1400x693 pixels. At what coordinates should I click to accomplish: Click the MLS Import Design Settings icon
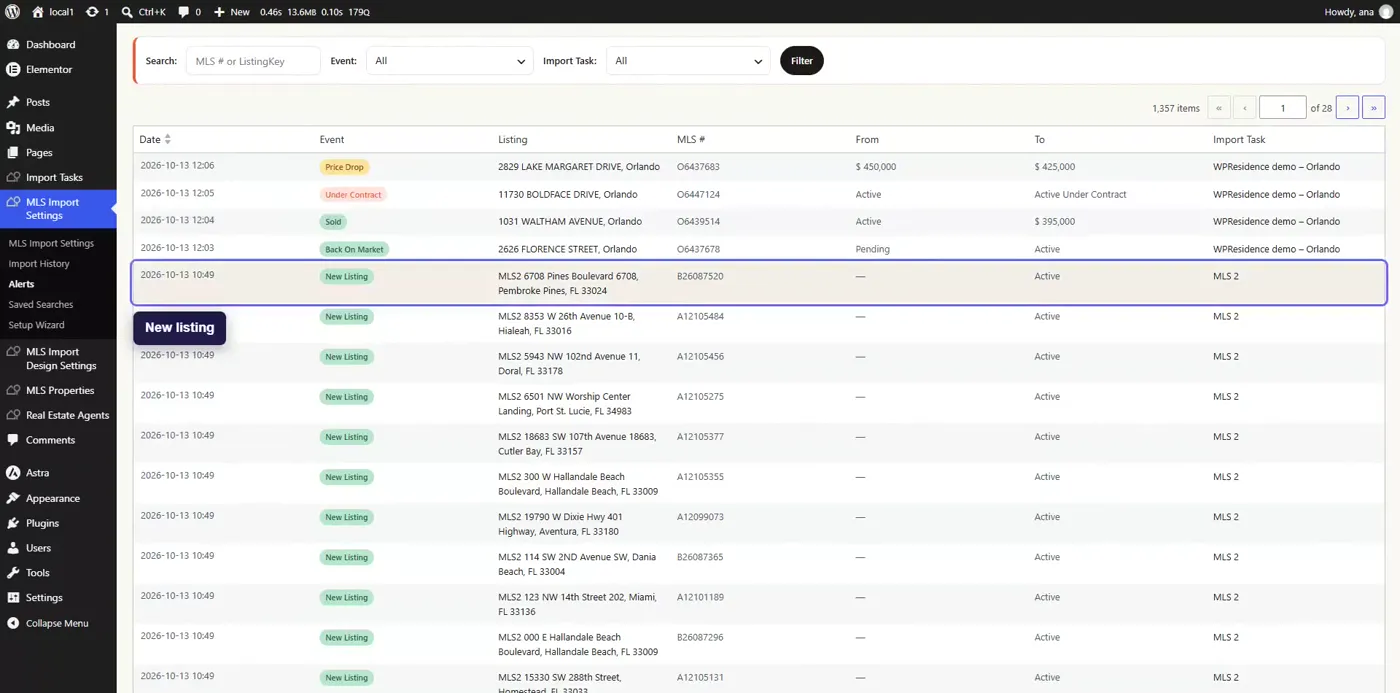[13, 352]
